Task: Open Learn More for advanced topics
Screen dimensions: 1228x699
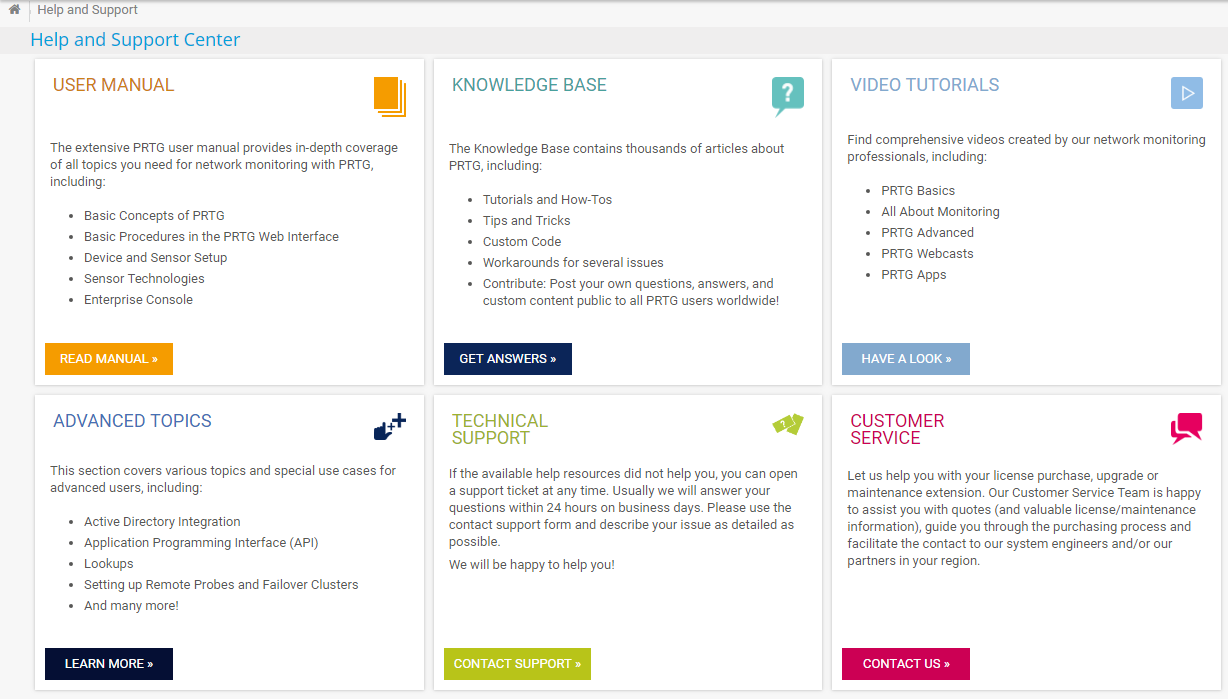Action: [x=109, y=664]
